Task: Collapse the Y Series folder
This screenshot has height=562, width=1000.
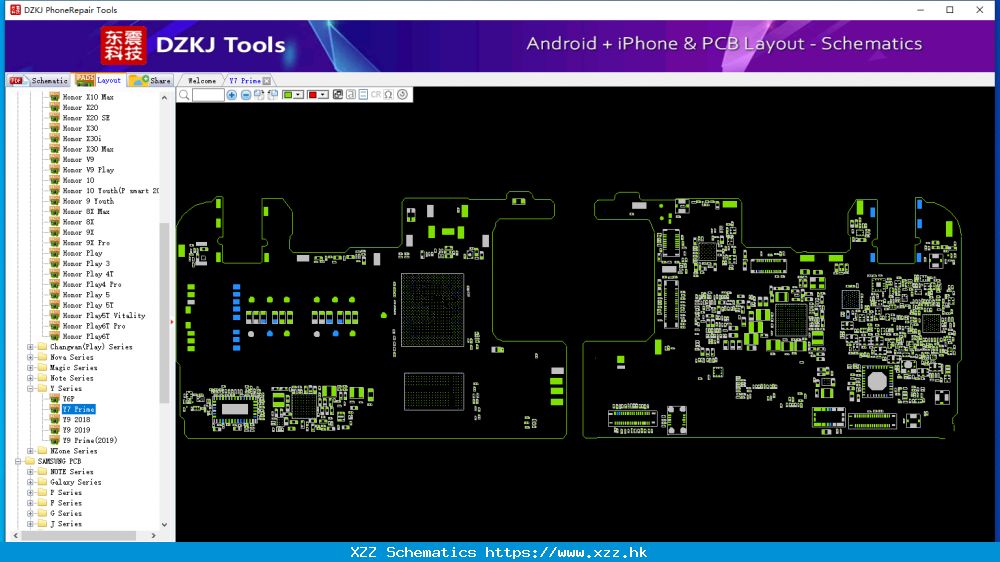Action: (x=31, y=388)
